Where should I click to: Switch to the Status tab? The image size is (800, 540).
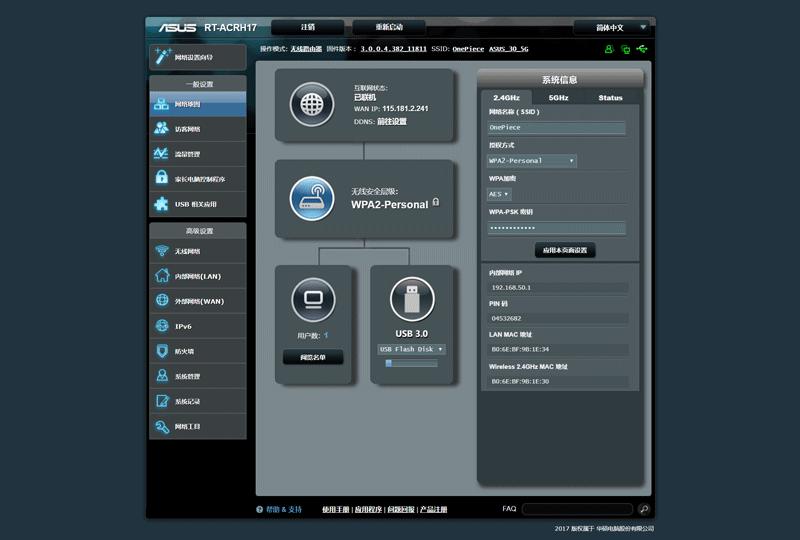(x=610, y=98)
